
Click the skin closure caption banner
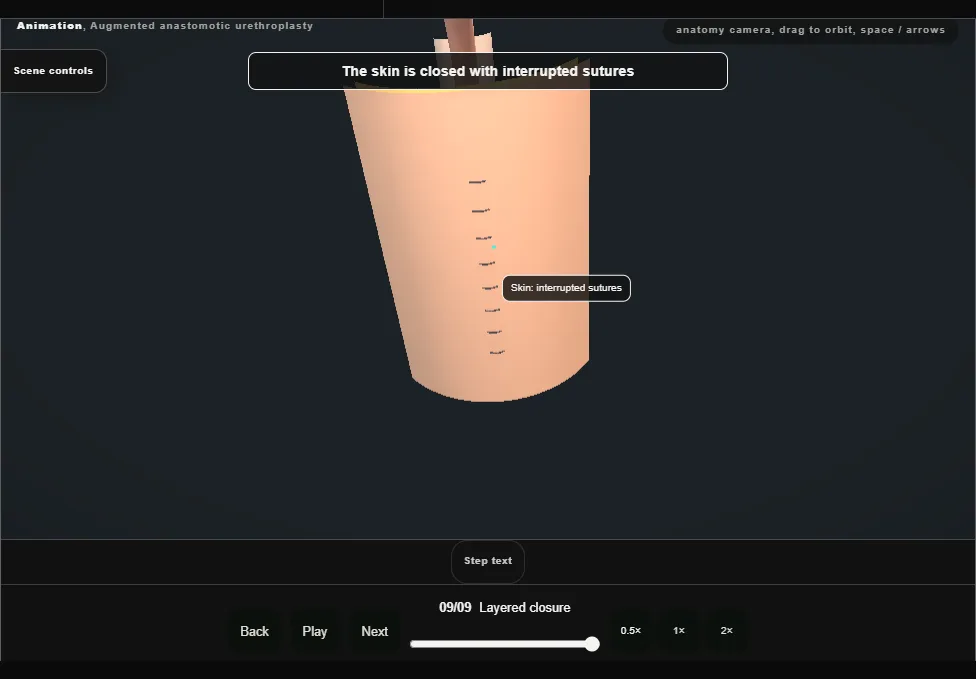[x=488, y=71]
